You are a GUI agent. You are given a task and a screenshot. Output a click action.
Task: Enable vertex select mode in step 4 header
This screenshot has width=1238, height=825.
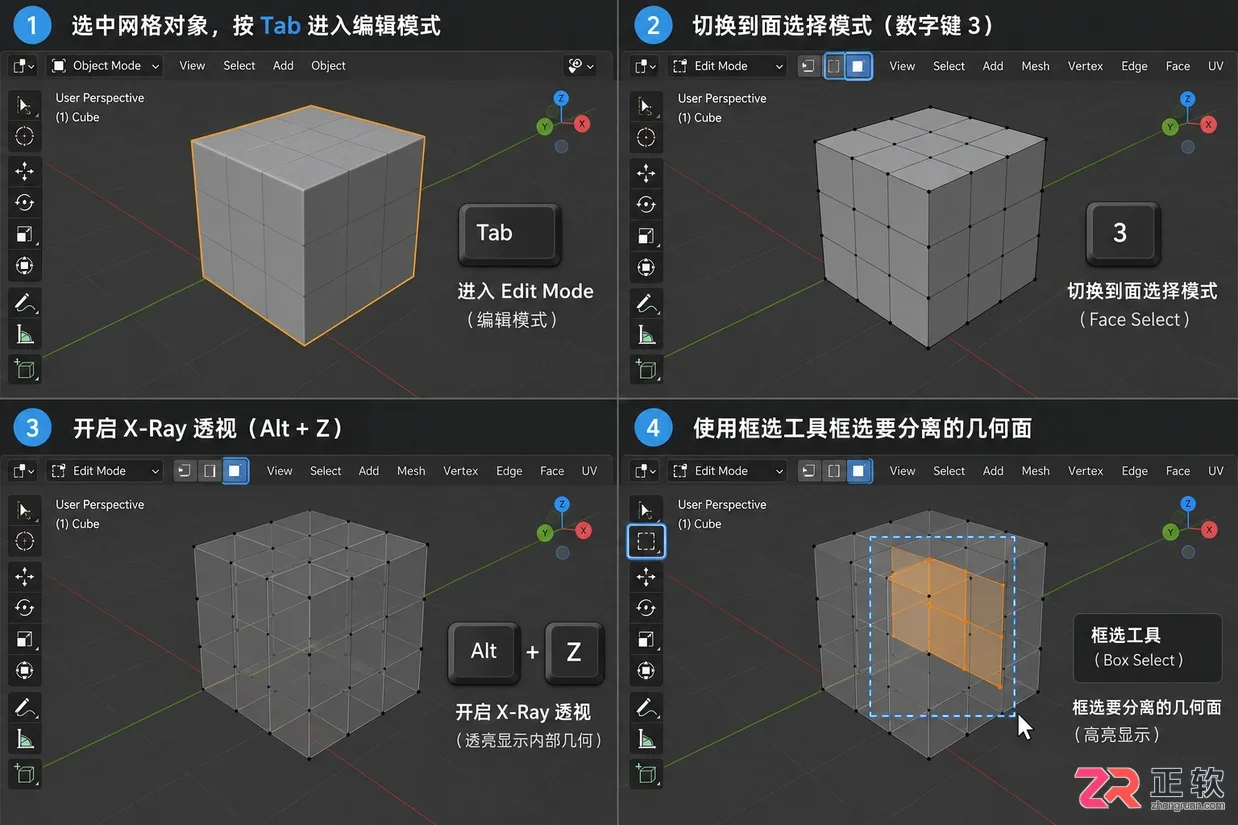(x=808, y=470)
